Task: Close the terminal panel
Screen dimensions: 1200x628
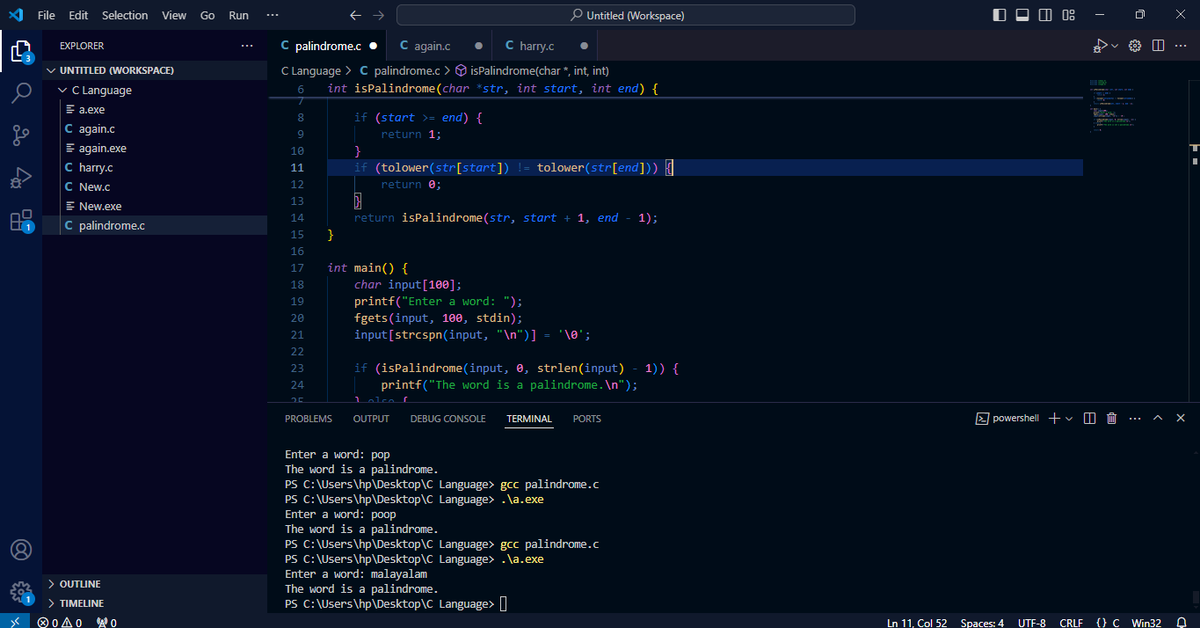Action: (1180, 418)
